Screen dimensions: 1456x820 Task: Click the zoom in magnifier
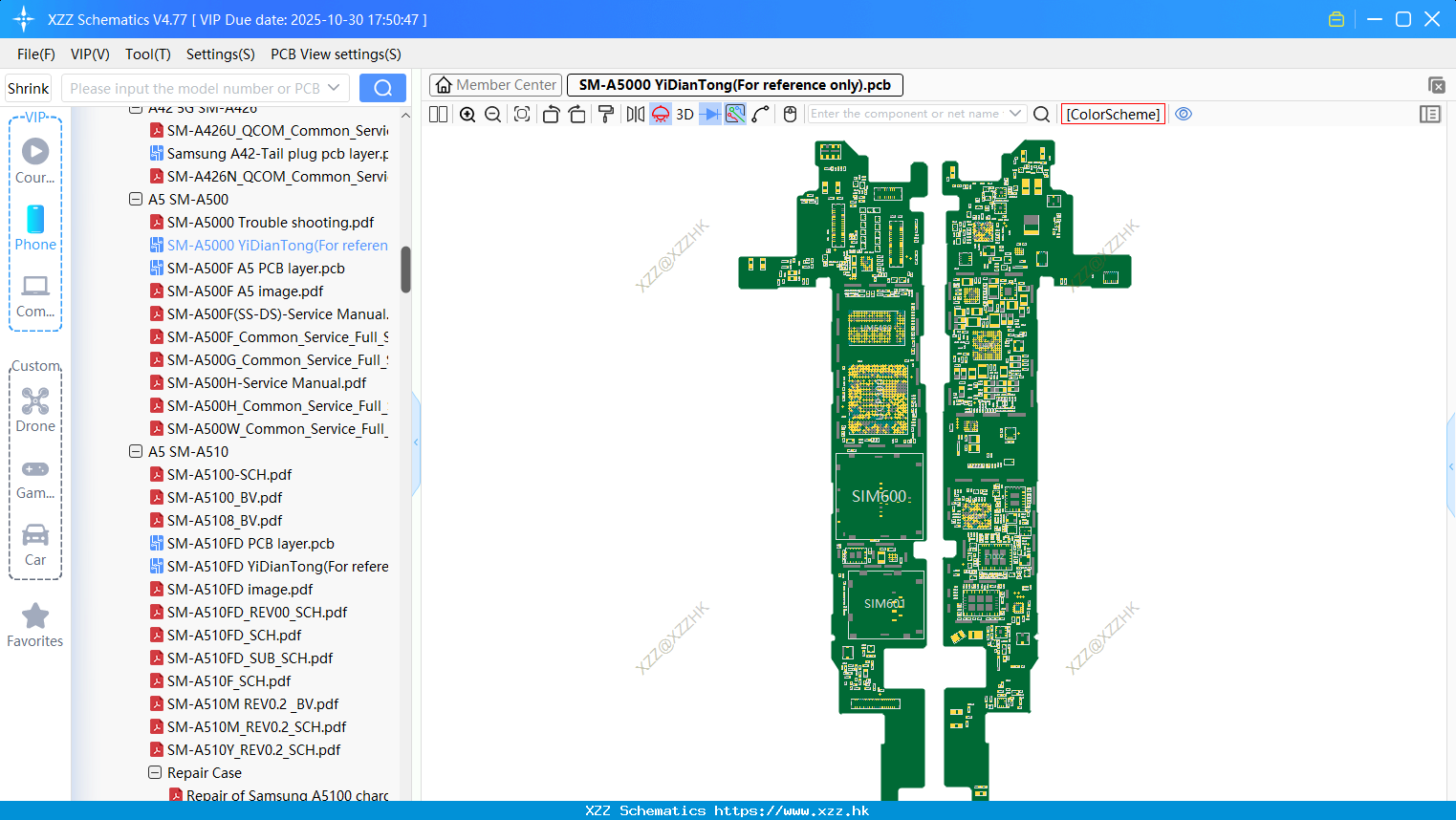(x=467, y=115)
